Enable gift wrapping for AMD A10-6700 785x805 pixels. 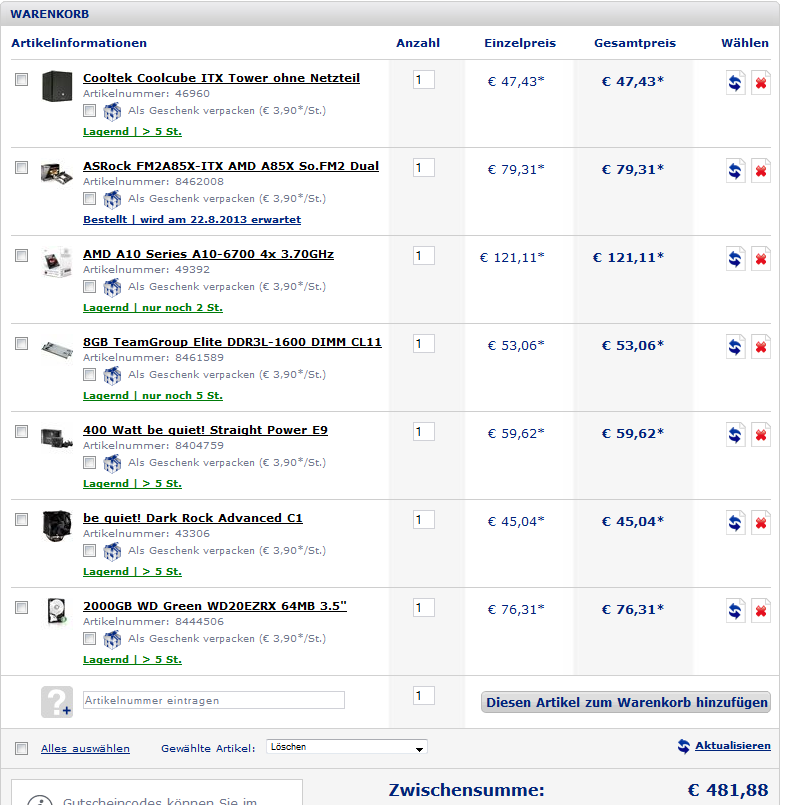click(89, 286)
